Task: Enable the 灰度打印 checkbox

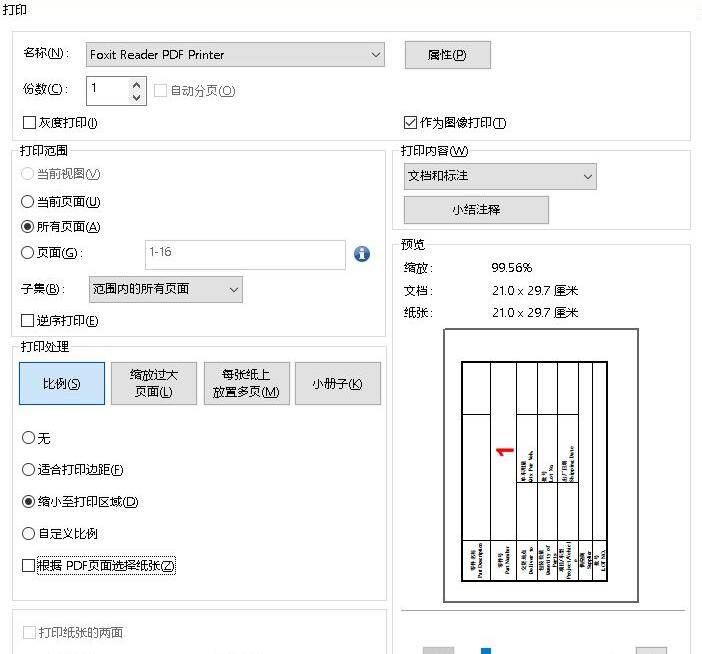Action: [29, 123]
